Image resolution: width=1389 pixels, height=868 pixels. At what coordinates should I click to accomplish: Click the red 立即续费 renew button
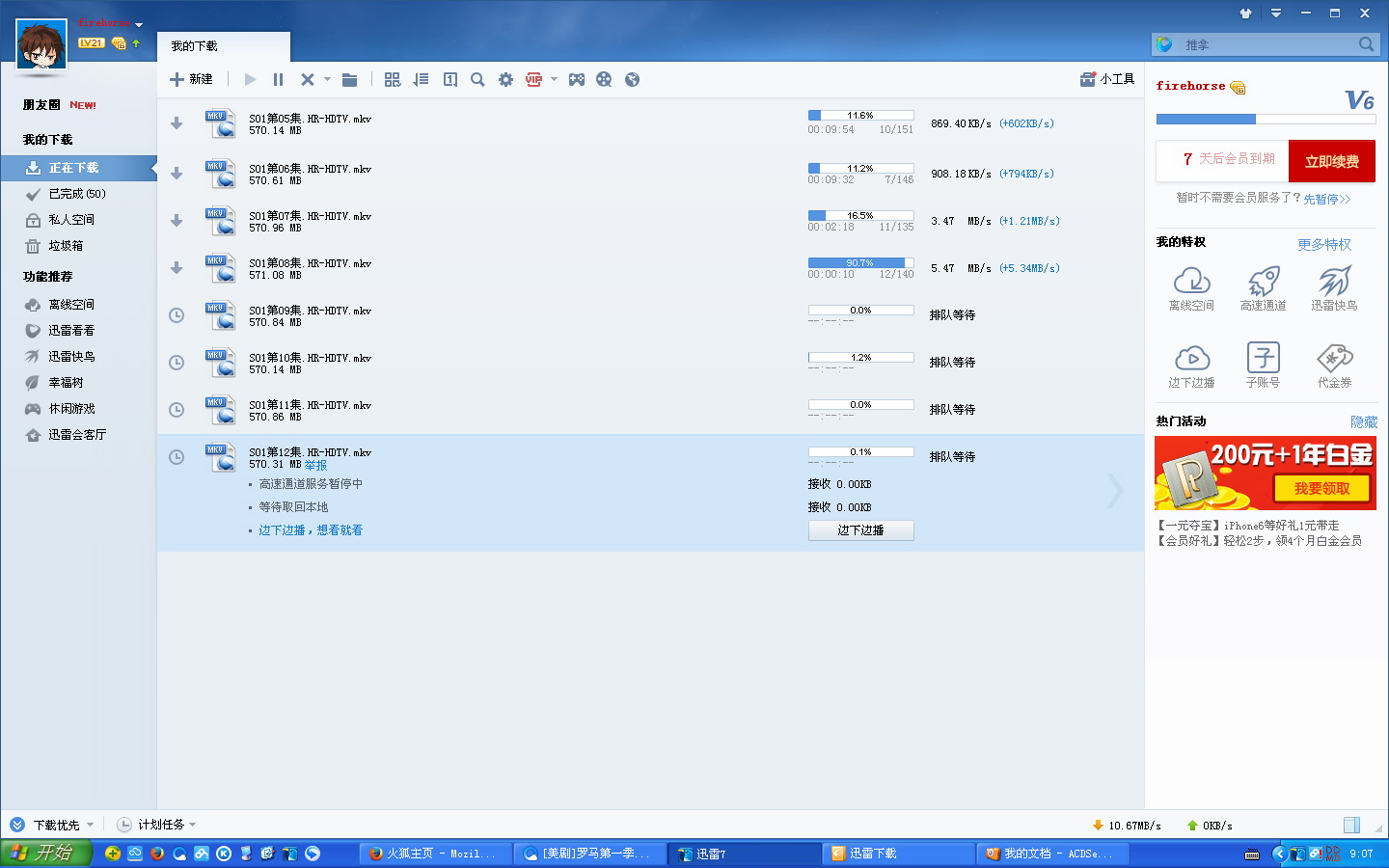pos(1331,161)
